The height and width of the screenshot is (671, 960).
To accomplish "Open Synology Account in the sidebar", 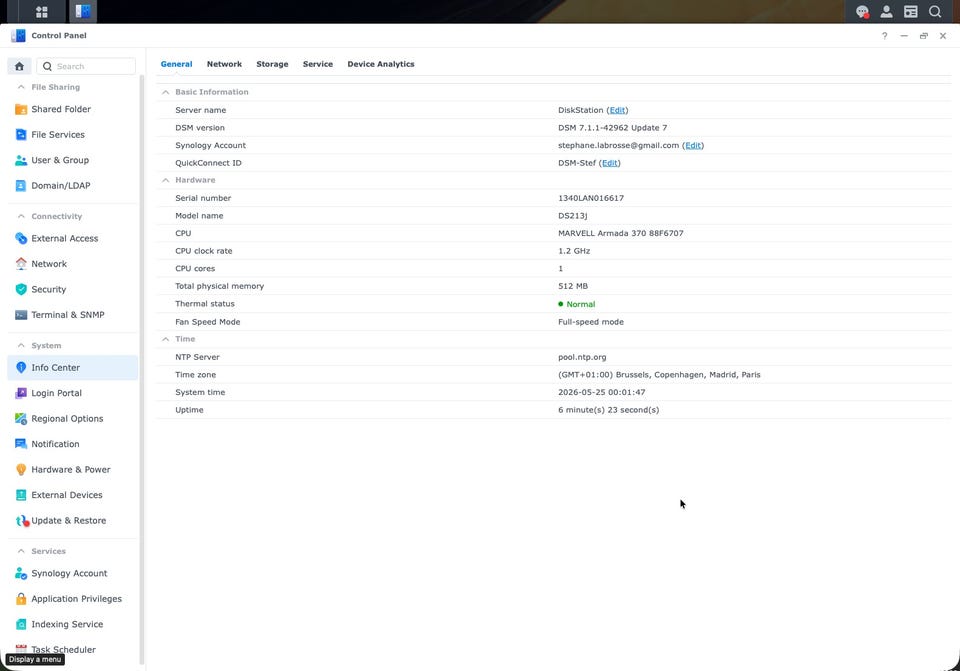I will point(73,573).
